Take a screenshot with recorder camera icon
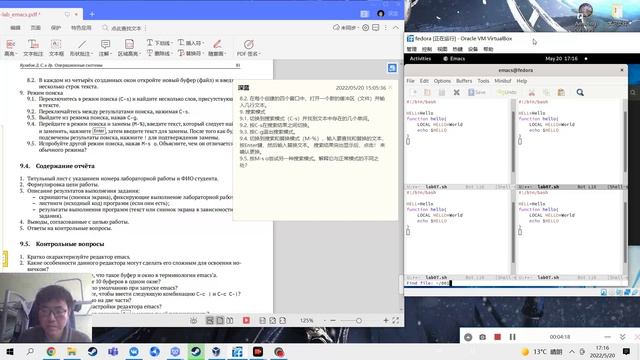 (482, 337)
